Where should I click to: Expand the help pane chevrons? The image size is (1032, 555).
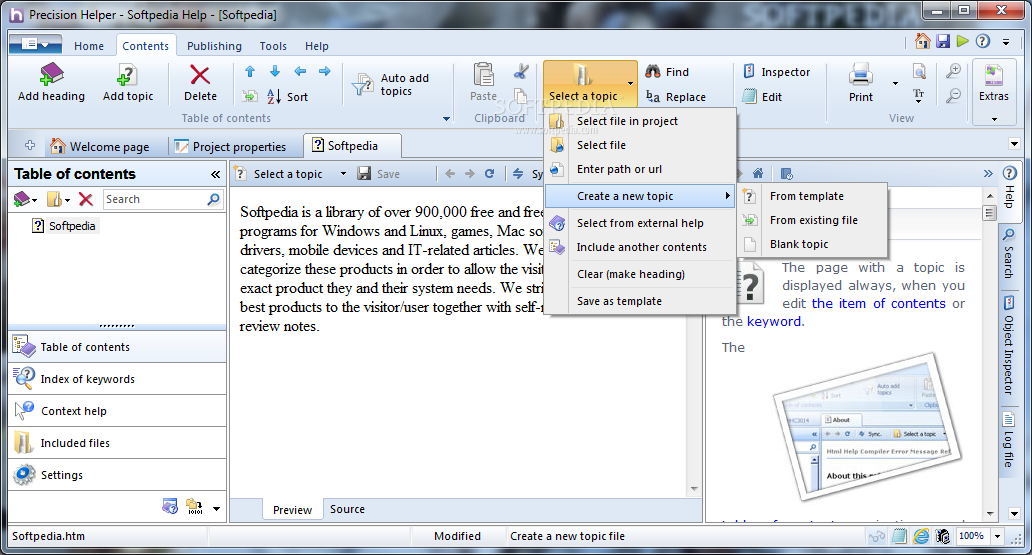pyautogui.click(x=988, y=174)
